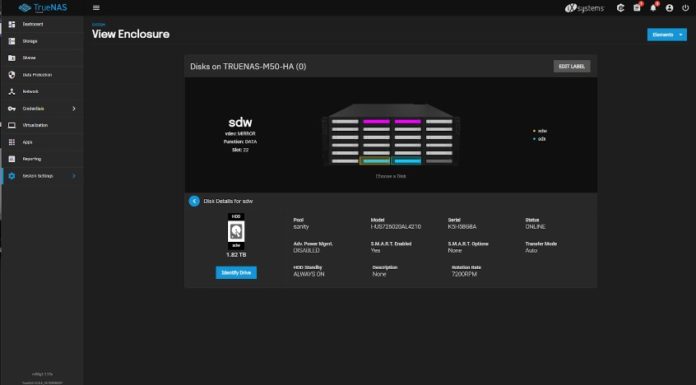Click the S.M.A.R.T. Enabled value Yes
The image size is (696, 385).
(x=376, y=250)
